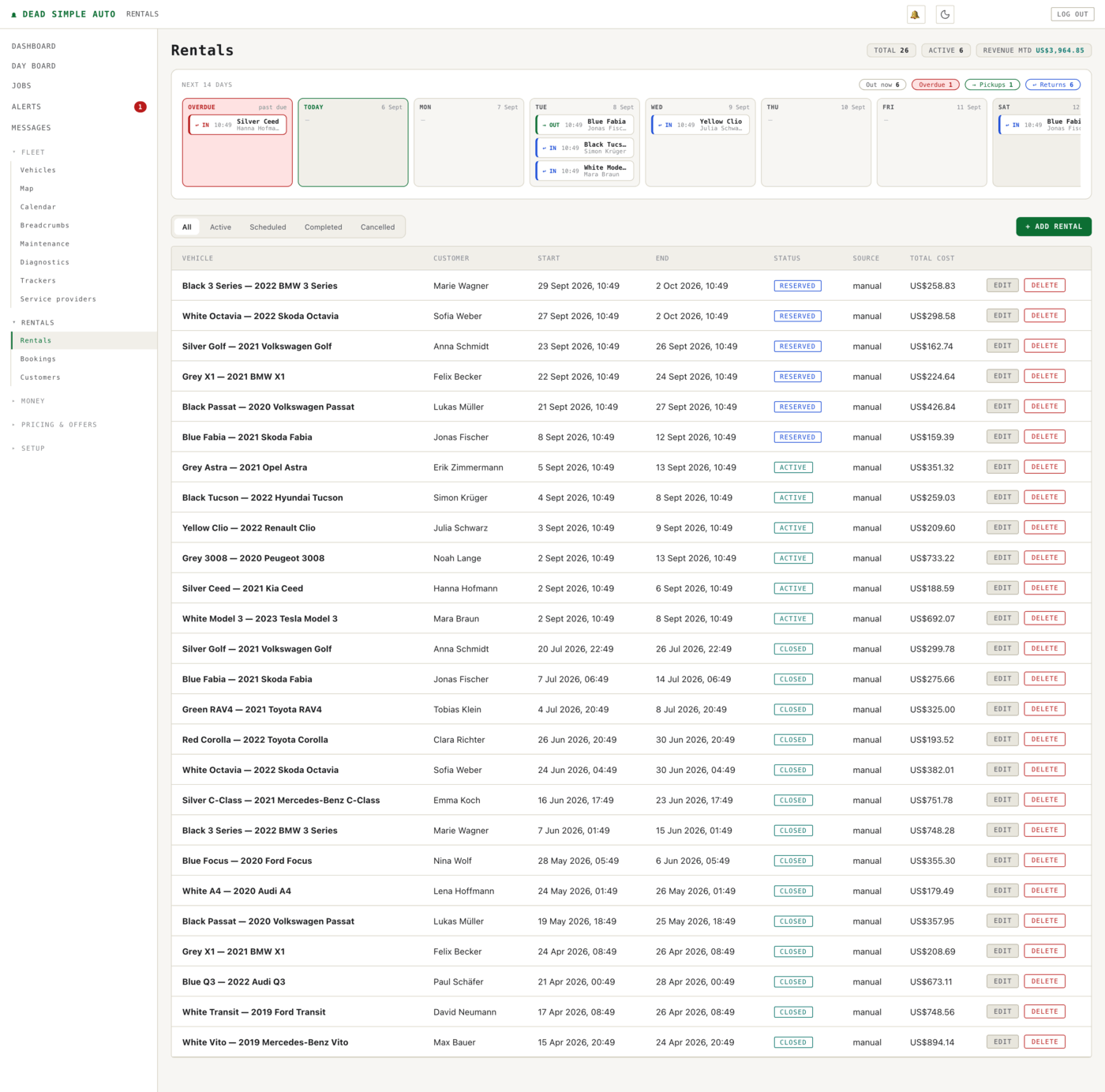The image size is (1105, 1092).
Task: Edit Marie Wagner's US$258.83 rental
Action: [1002, 286]
